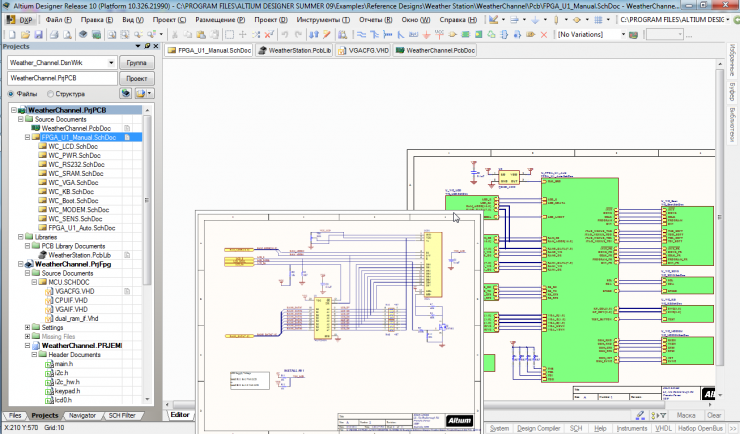Viewport: 740px width, 434px height.
Task: Open the Weather_Channel.DsnWrk workspace dropdown
Action: tap(111, 63)
